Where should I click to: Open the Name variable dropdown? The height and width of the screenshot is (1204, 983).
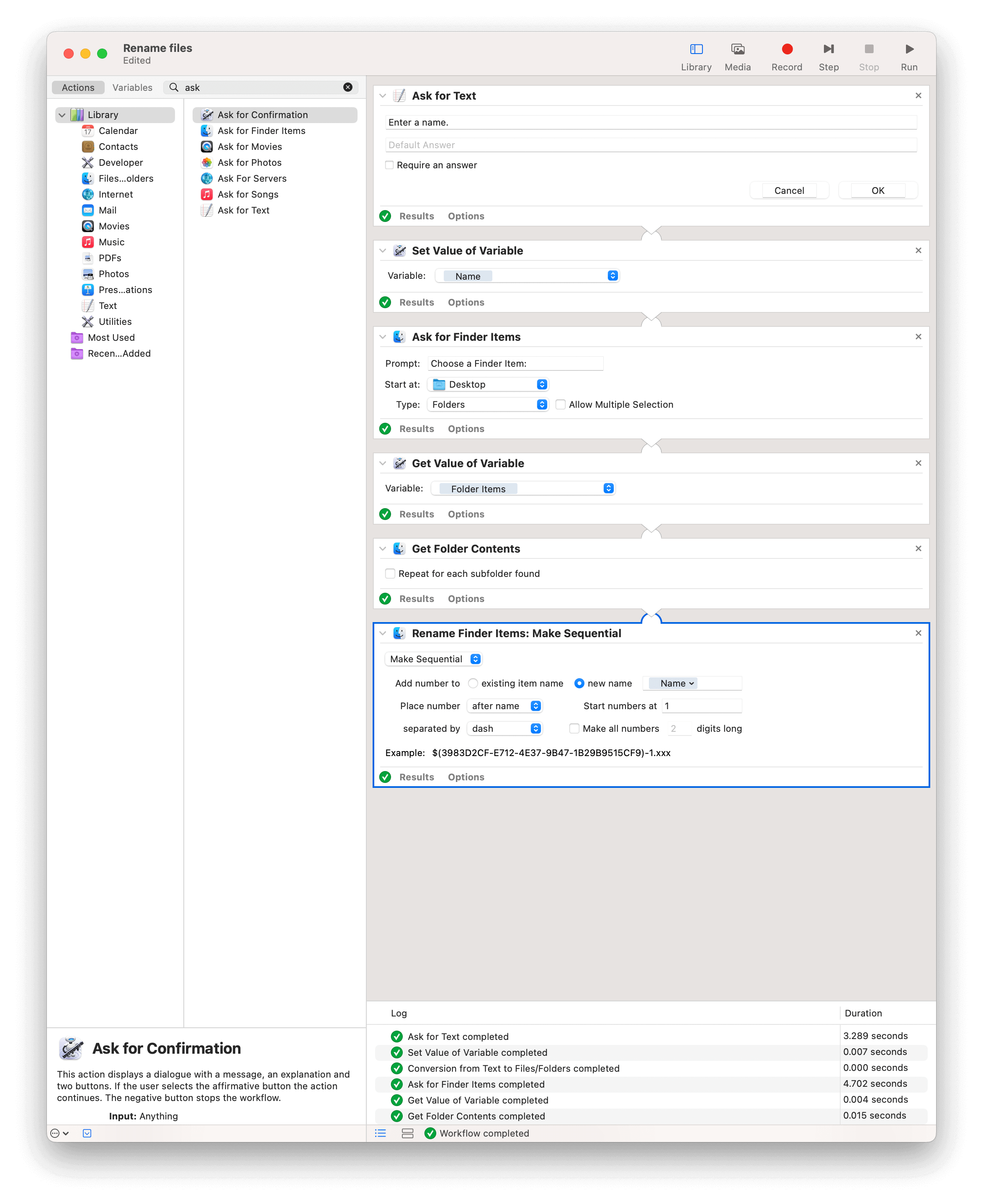coord(527,276)
